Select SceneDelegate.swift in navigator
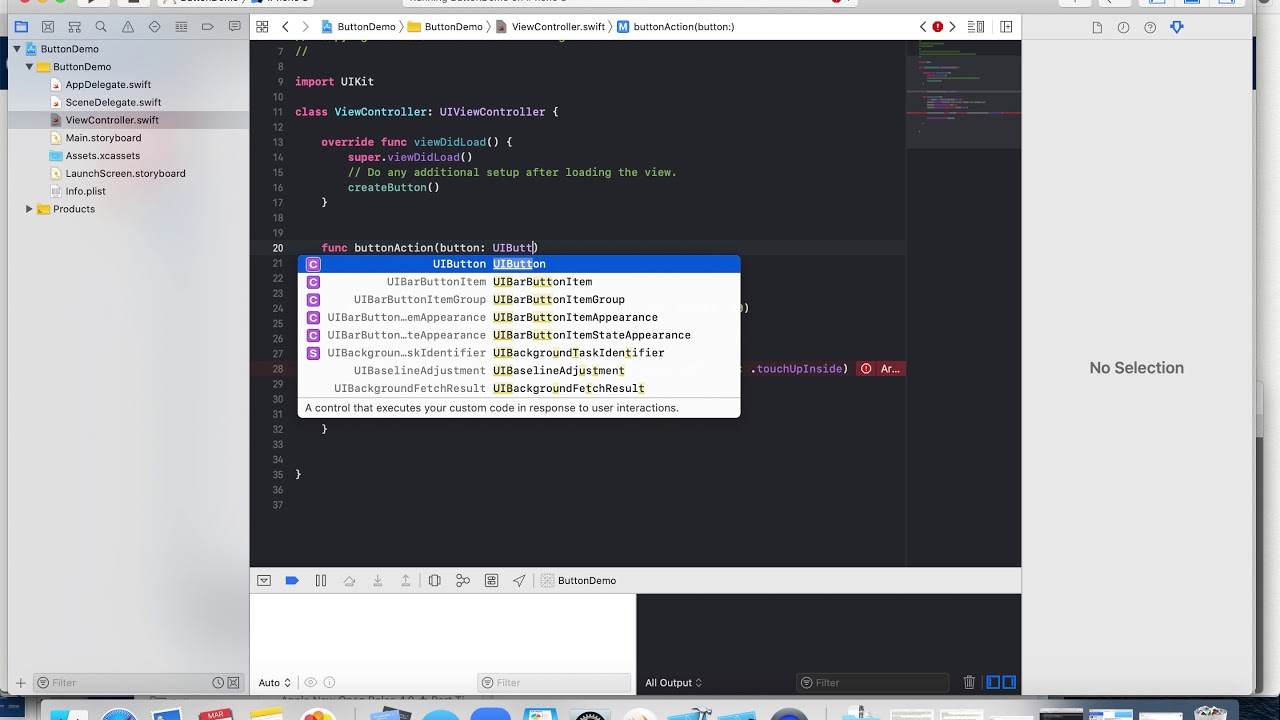 click(113, 102)
